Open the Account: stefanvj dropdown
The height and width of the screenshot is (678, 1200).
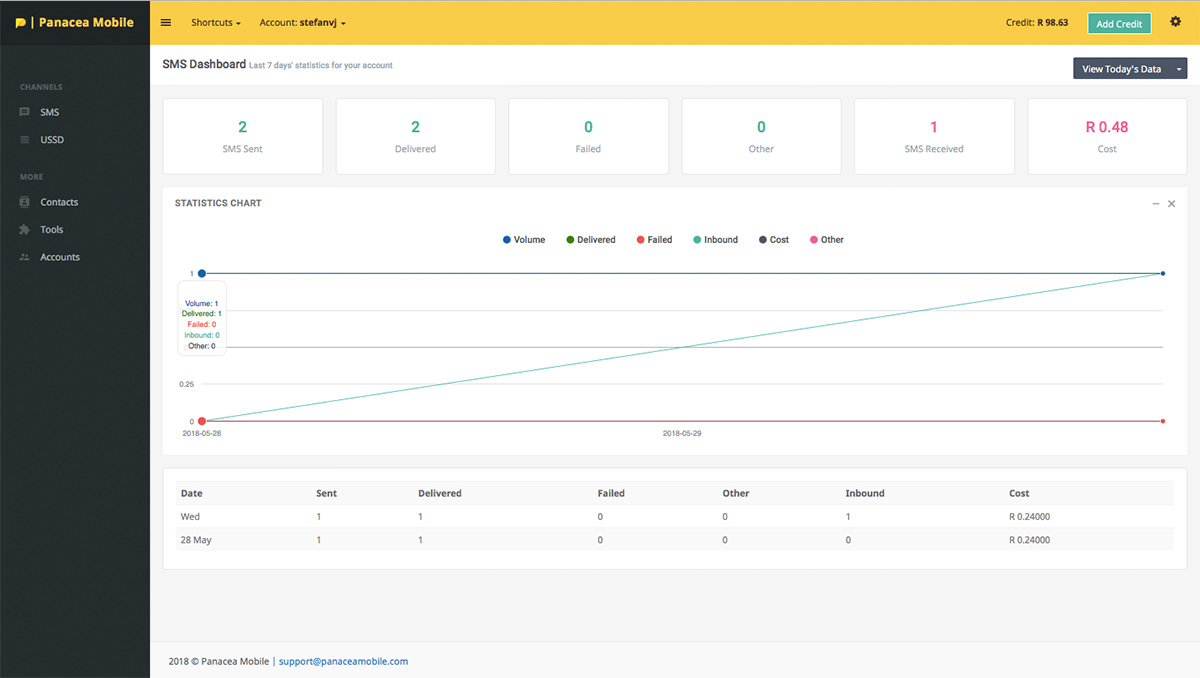303,23
